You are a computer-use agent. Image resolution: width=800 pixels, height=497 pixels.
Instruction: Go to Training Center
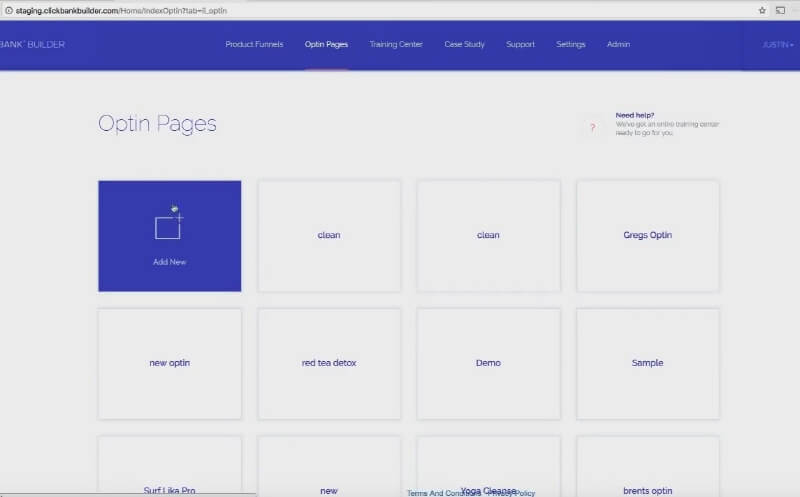tap(396, 44)
